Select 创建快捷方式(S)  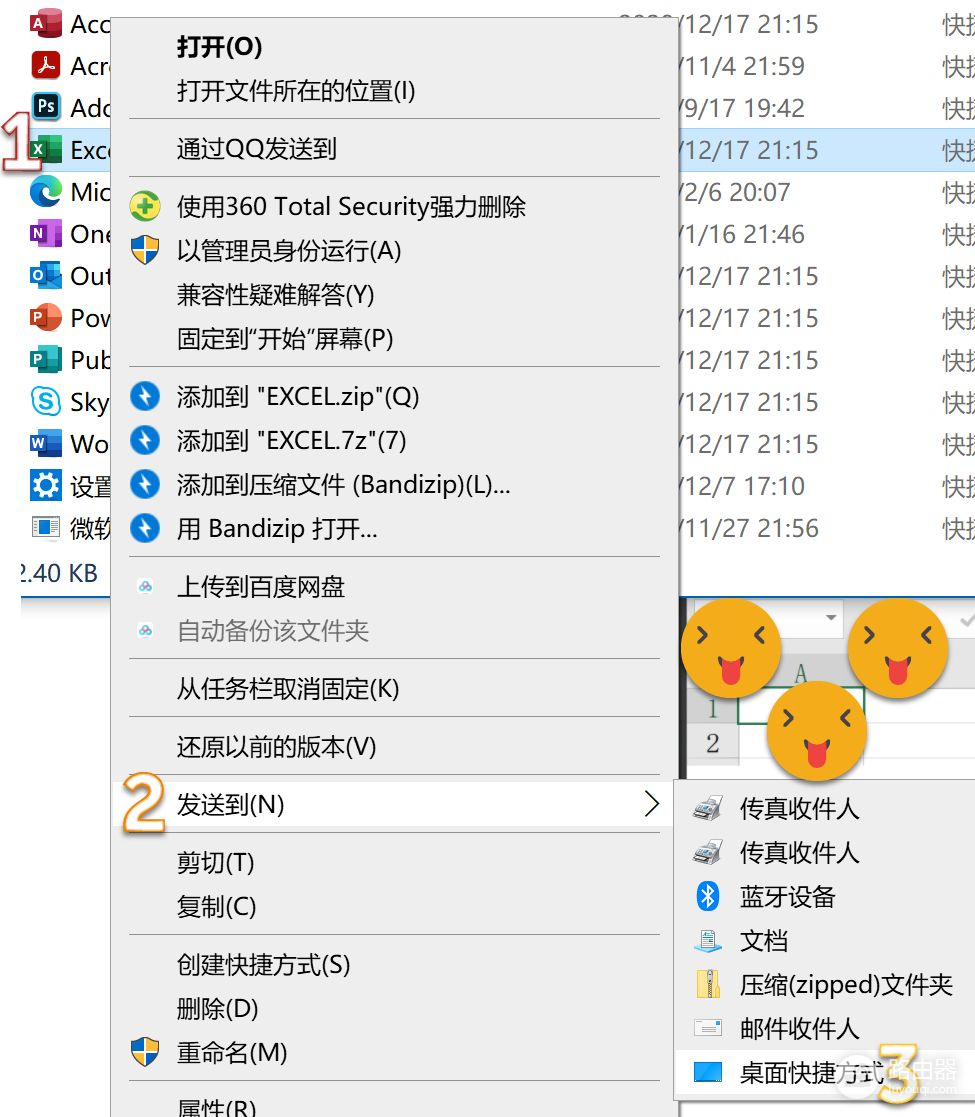[264, 965]
